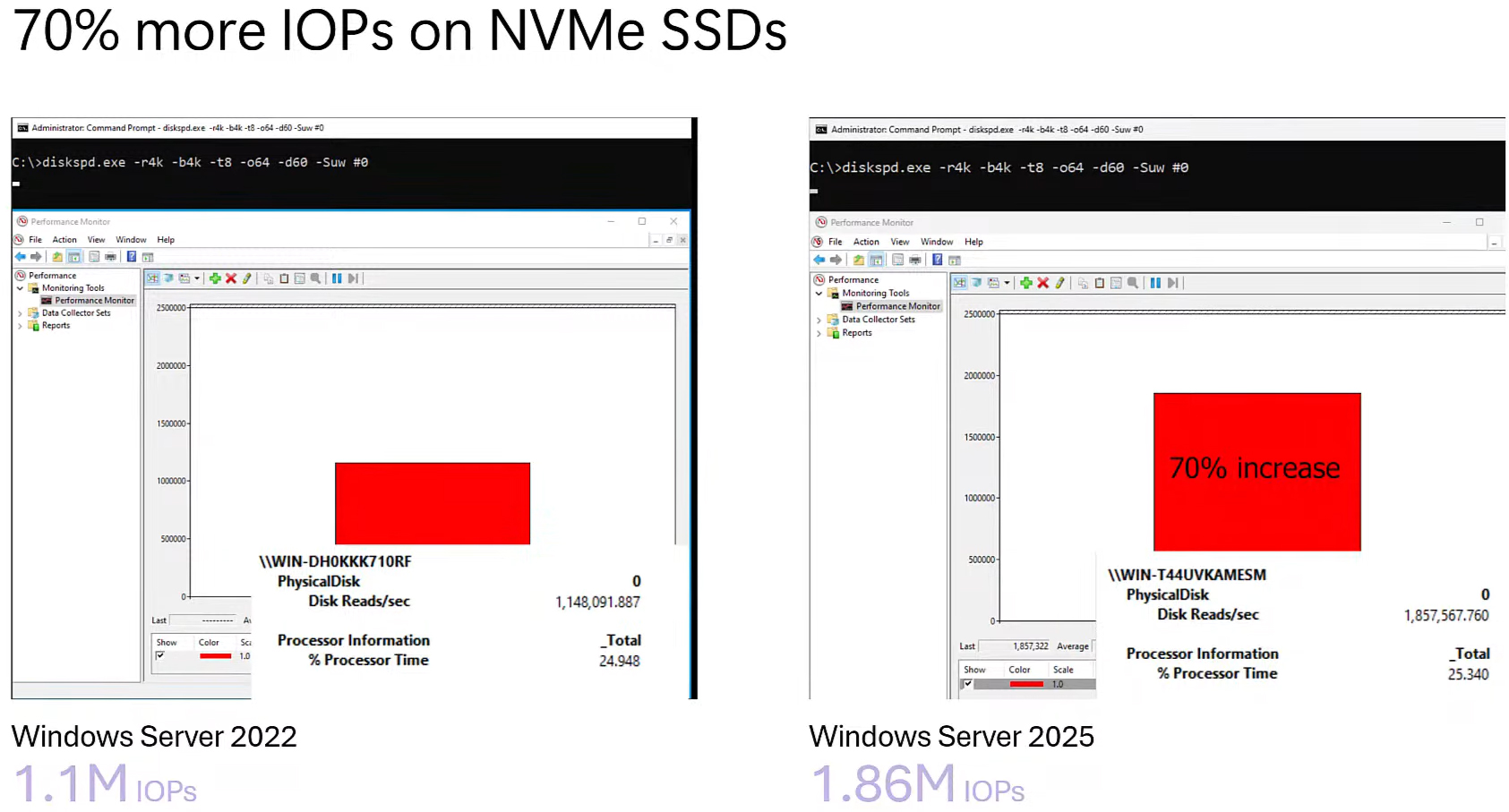
Task: Expand Reports node in left window
Action: pos(20,326)
